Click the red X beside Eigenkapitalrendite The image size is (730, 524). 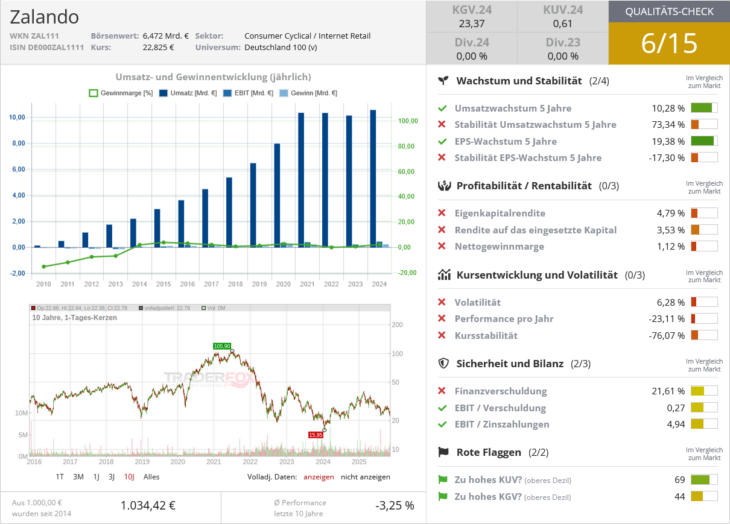[x=442, y=213]
